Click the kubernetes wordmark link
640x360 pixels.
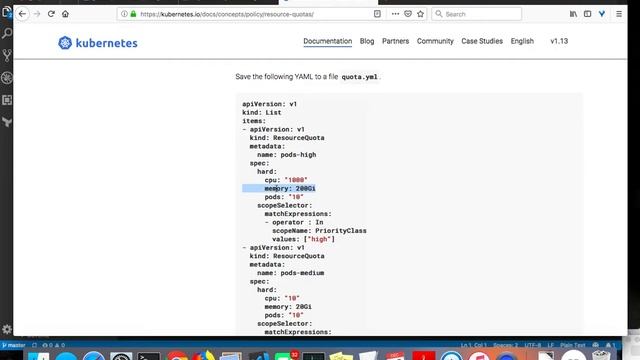pyautogui.click(x=107, y=43)
